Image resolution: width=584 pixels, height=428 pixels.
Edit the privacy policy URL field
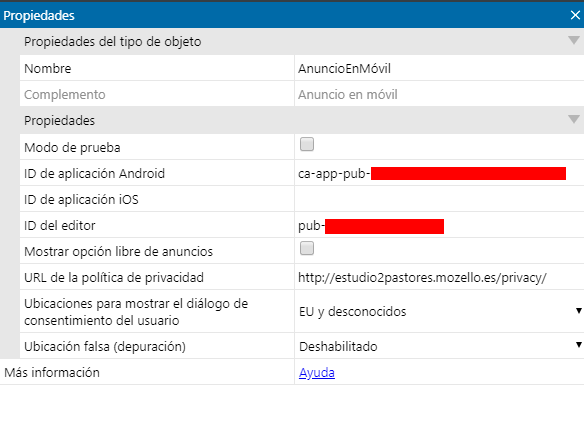tap(439, 278)
